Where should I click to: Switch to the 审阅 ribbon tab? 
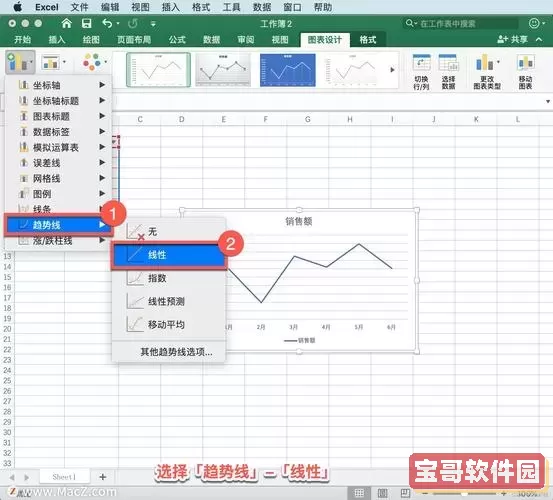[x=245, y=39]
